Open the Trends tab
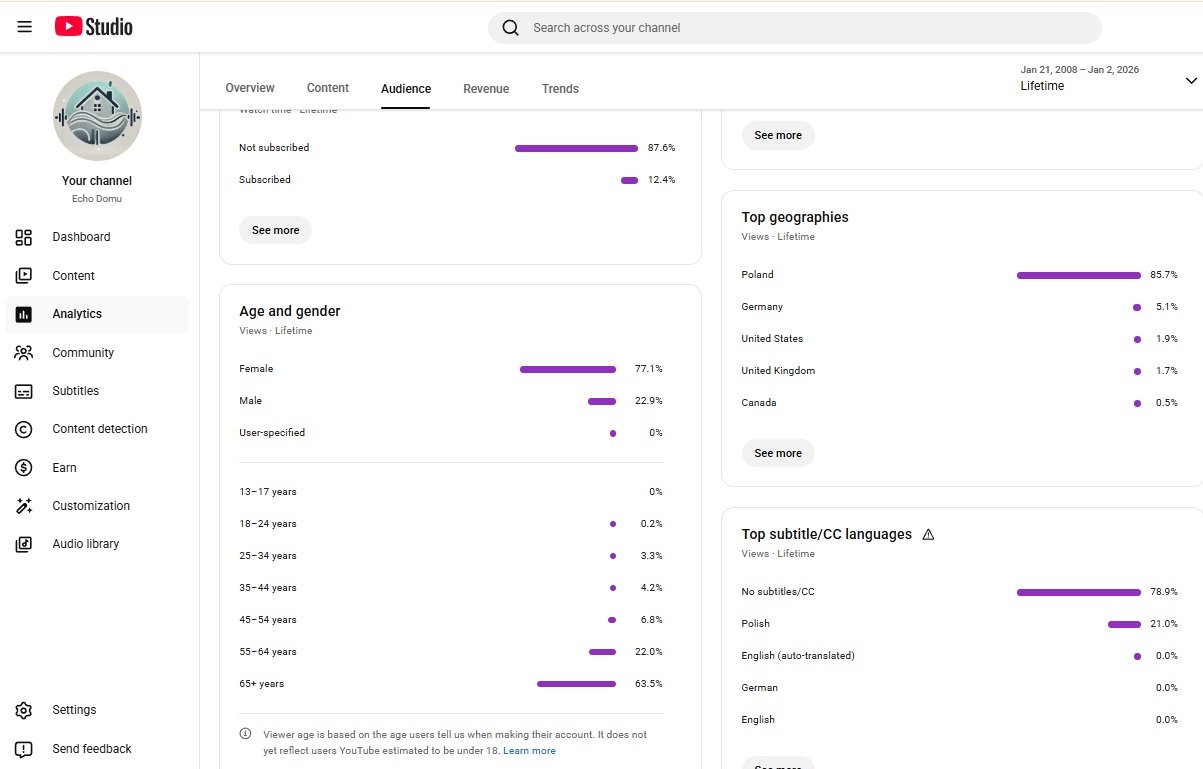The width and height of the screenshot is (1203, 769). point(560,89)
